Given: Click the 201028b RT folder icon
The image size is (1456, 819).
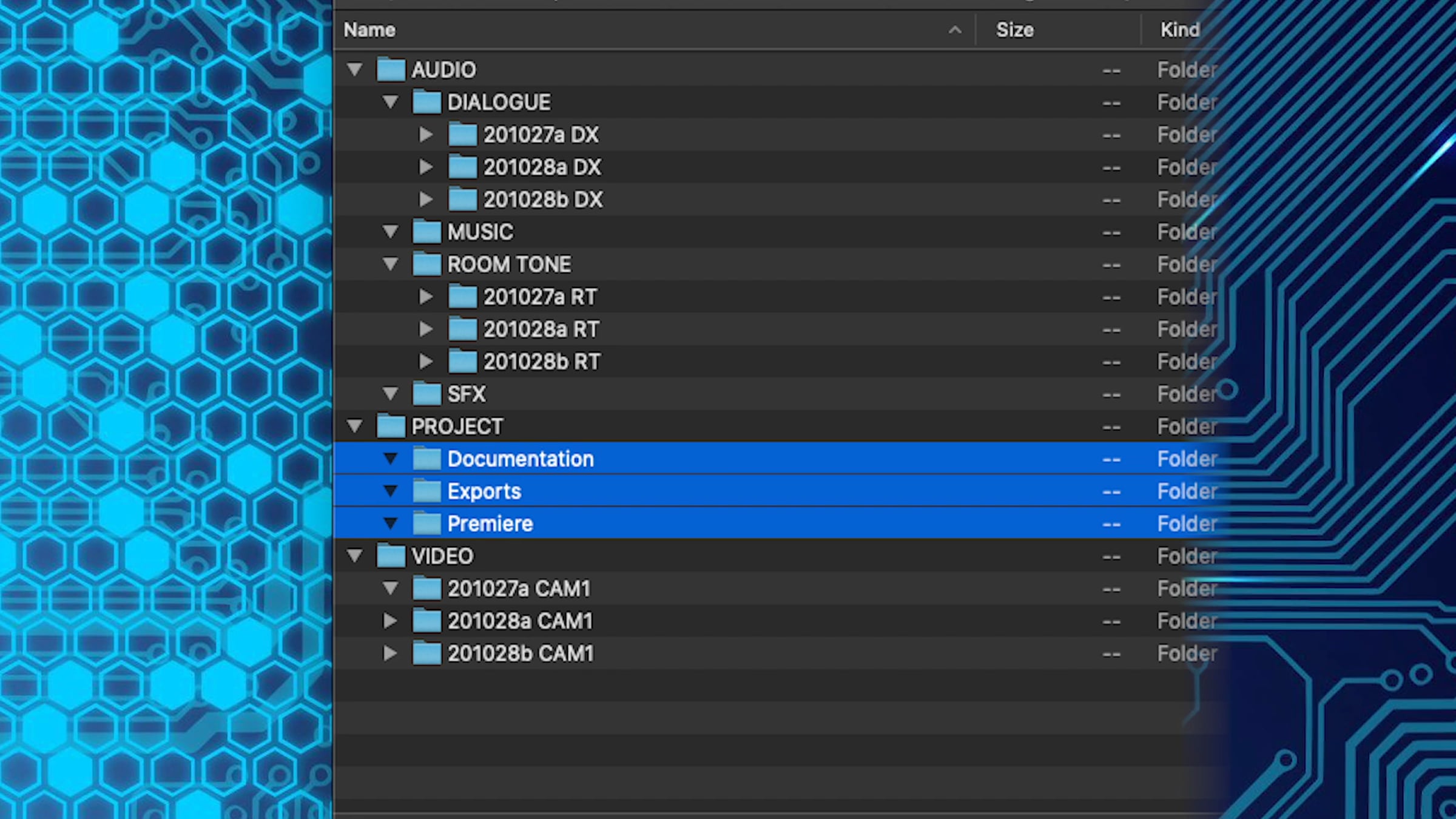Looking at the screenshot, I should pyautogui.click(x=462, y=362).
